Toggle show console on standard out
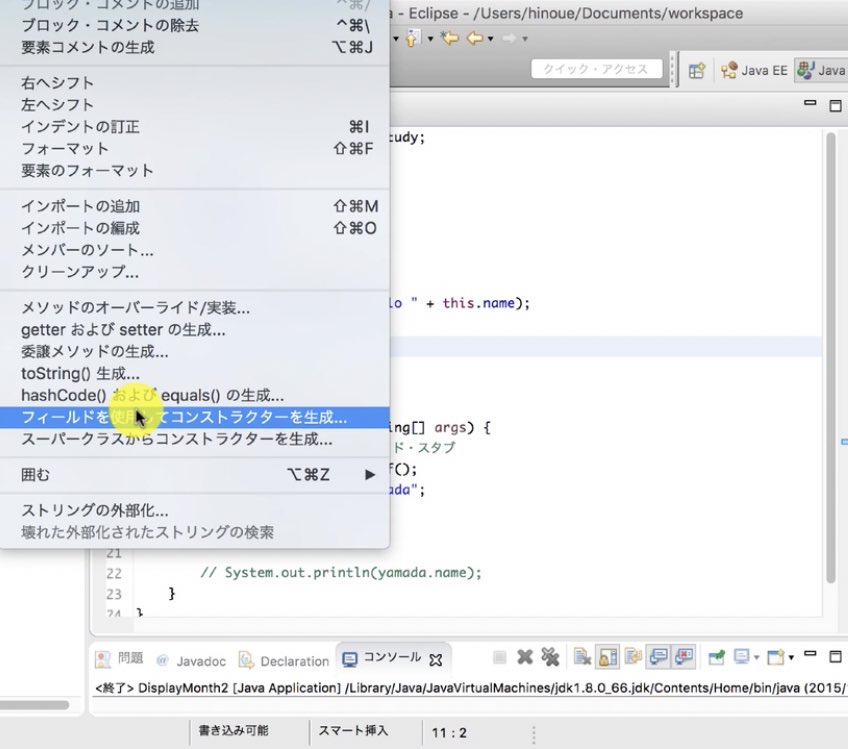This screenshot has height=749, width=848. click(658, 657)
